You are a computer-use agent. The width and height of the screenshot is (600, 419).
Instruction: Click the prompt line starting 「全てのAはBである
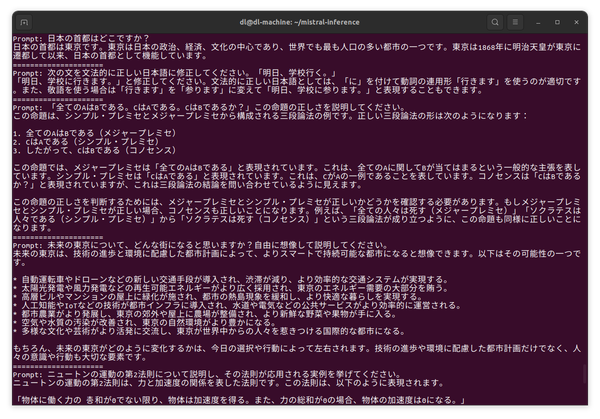click(x=209, y=108)
